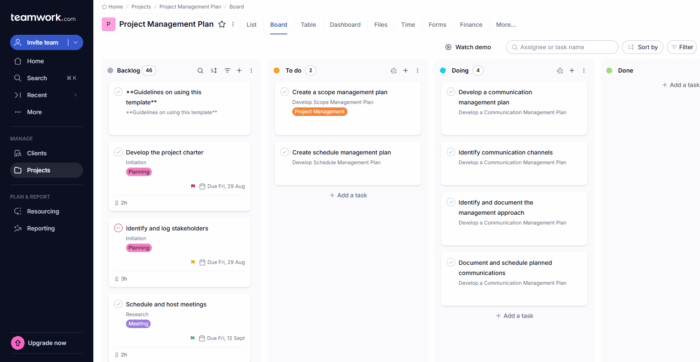Complete Develop a communication management plan task
Viewport: 700px width, 362px height.
pyautogui.click(x=451, y=92)
